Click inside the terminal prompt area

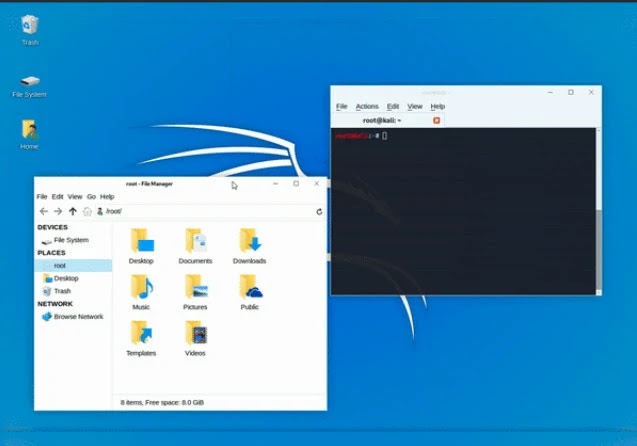(463, 211)
